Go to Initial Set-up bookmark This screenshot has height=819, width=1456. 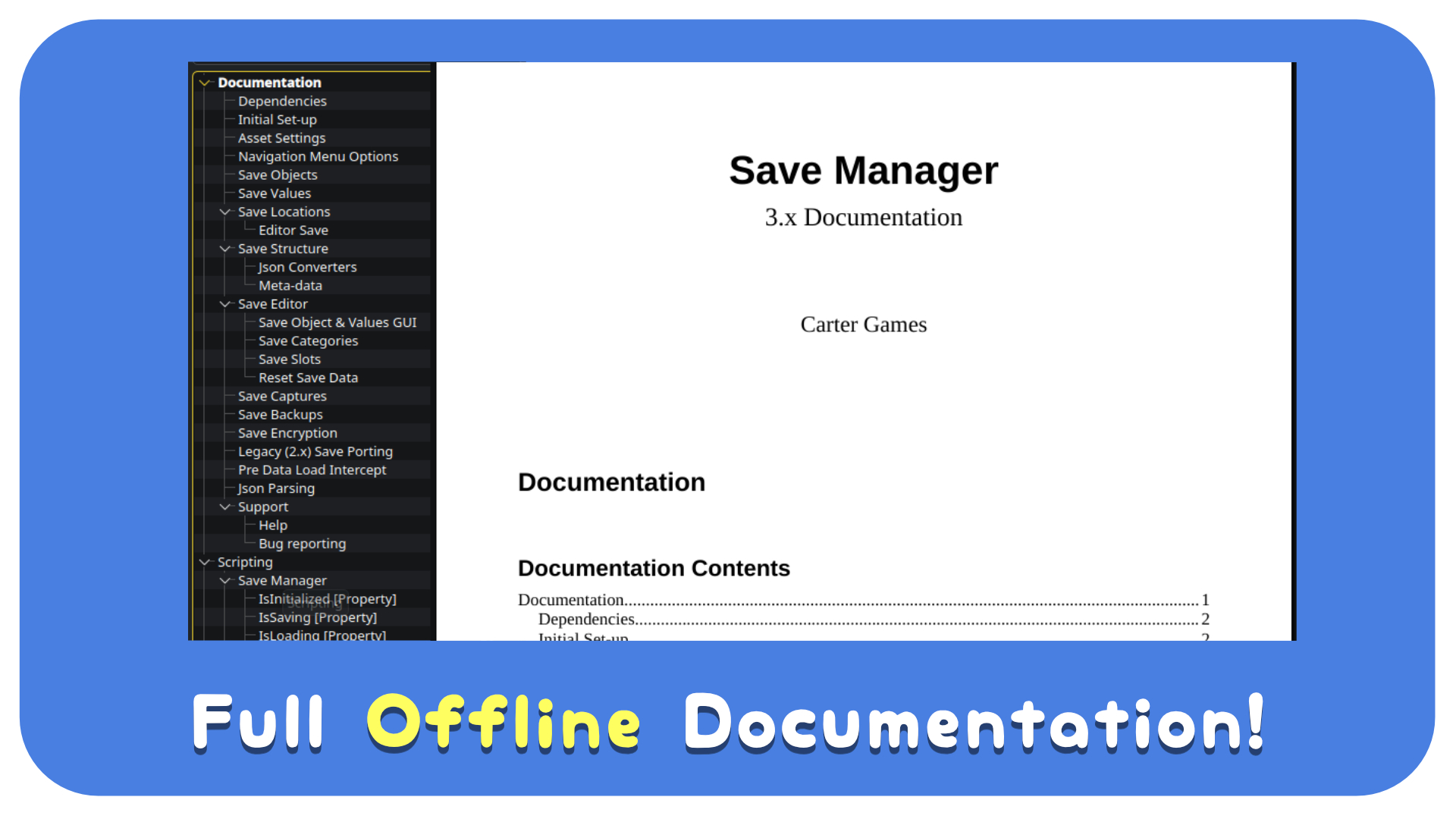pos(277,120)
